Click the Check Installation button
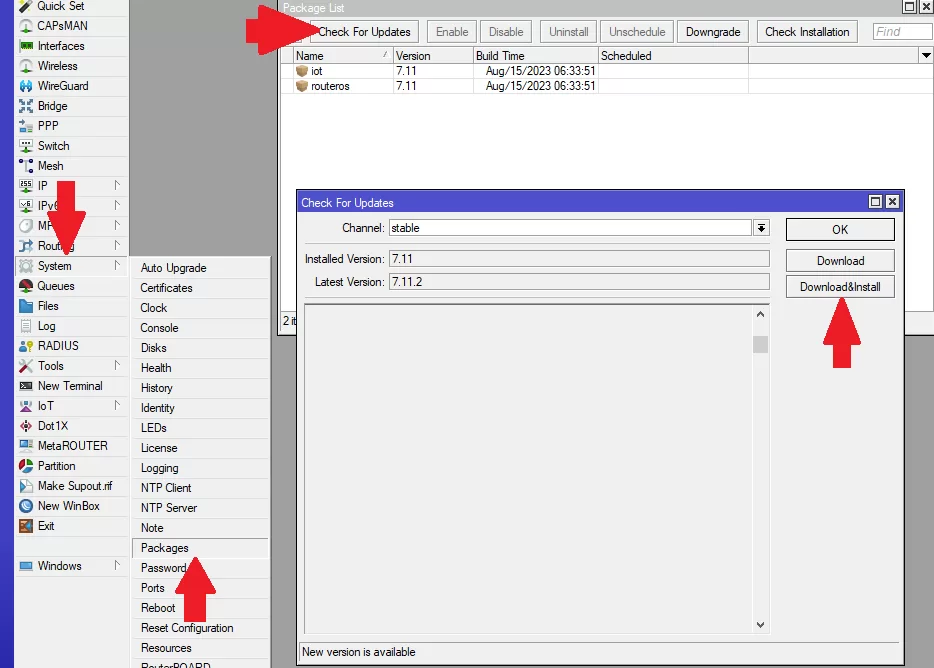This screenshot has width=934, height=668. [x=807, y=32]
